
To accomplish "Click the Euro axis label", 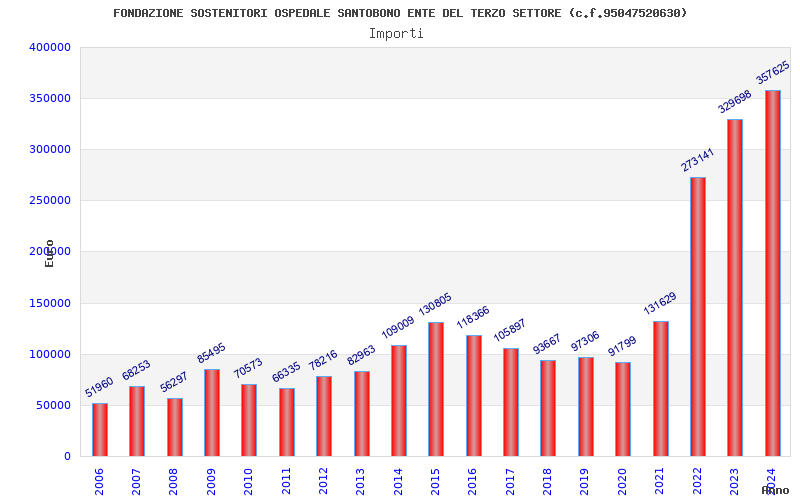I will coord(49,253).
